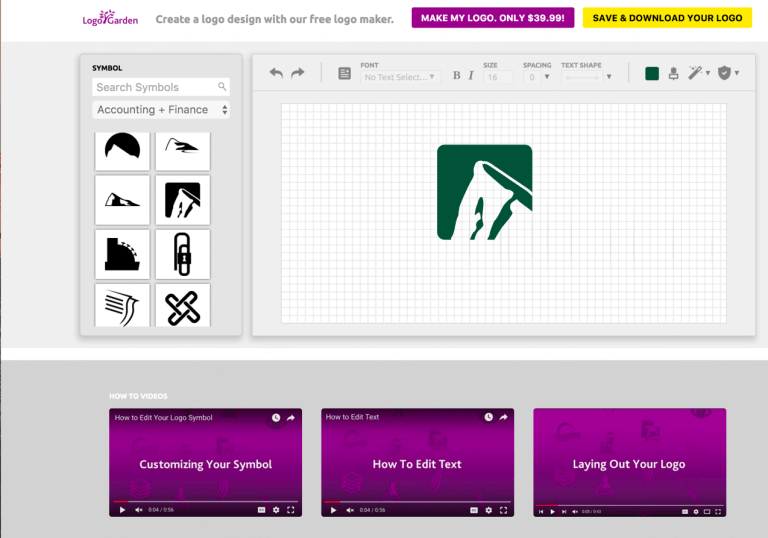The height and width of the screenshot is (538, 768).
Task: Open the Customizing Your Symbol video
Action: point(205,464)
